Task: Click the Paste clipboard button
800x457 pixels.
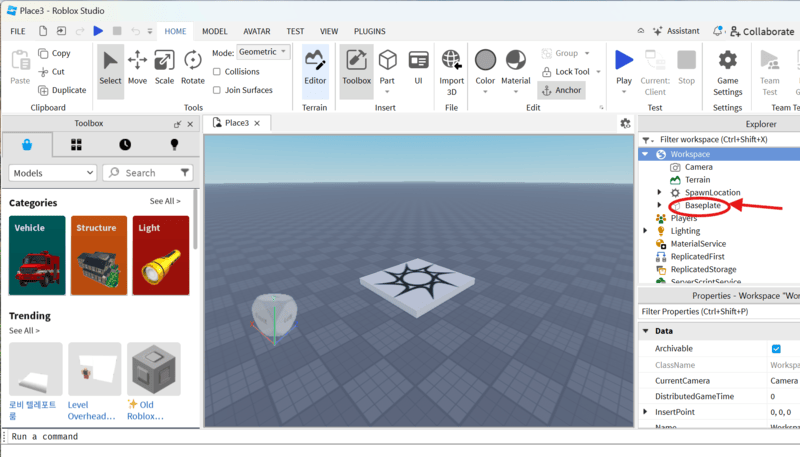Action: tap(20, 68)
